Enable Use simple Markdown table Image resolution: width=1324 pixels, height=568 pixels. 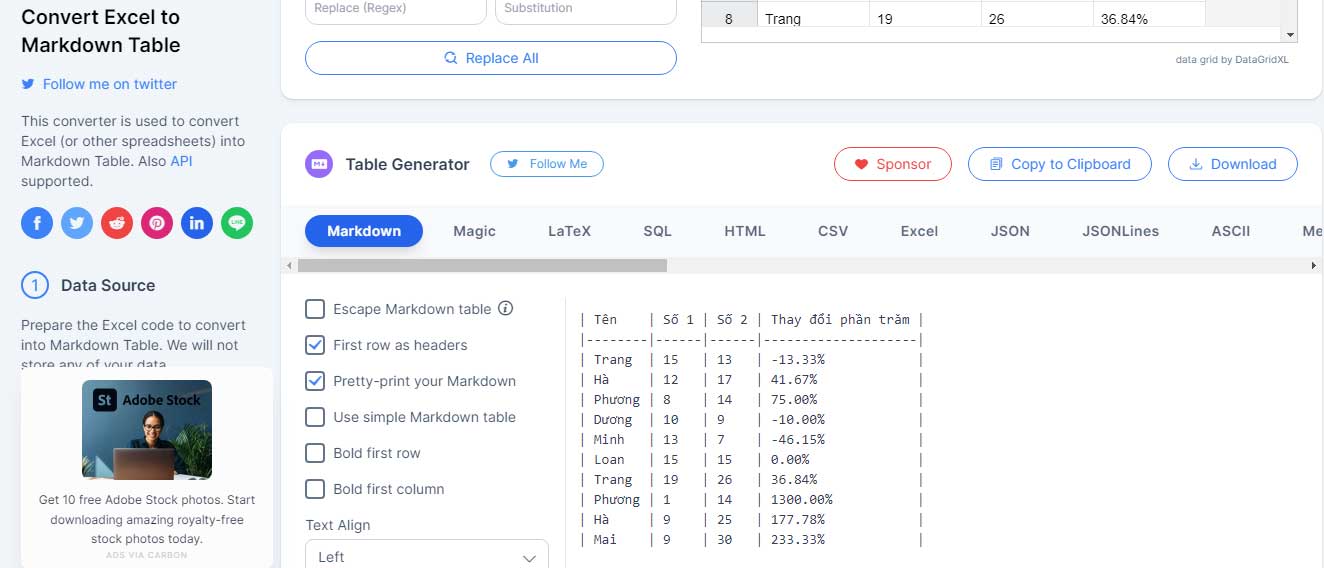(315, 417)
